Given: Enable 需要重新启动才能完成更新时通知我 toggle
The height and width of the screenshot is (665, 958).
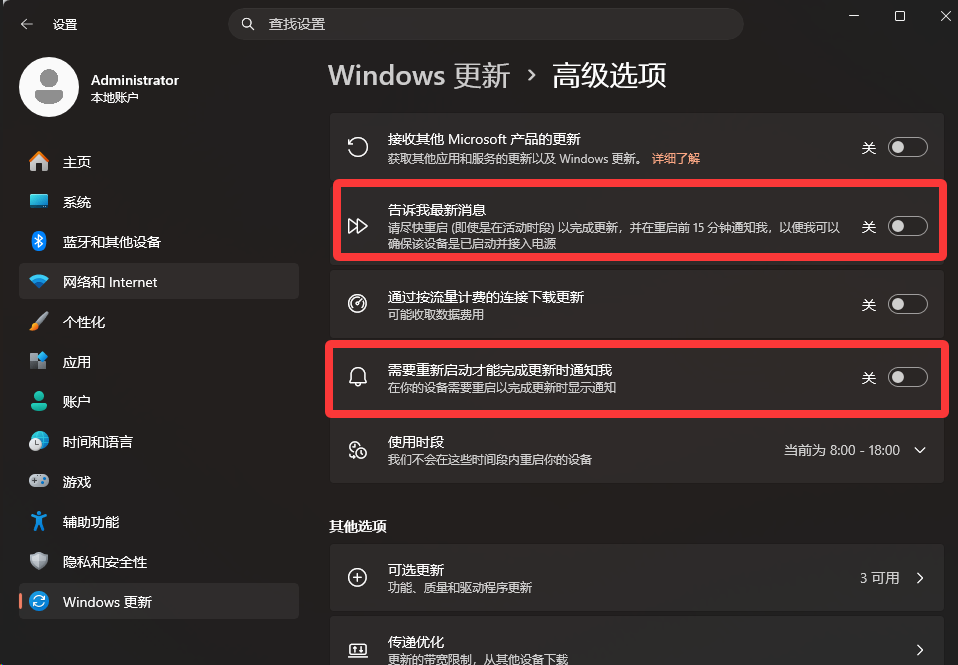Looking at the screenshot, I should click(x=907, y=377).
